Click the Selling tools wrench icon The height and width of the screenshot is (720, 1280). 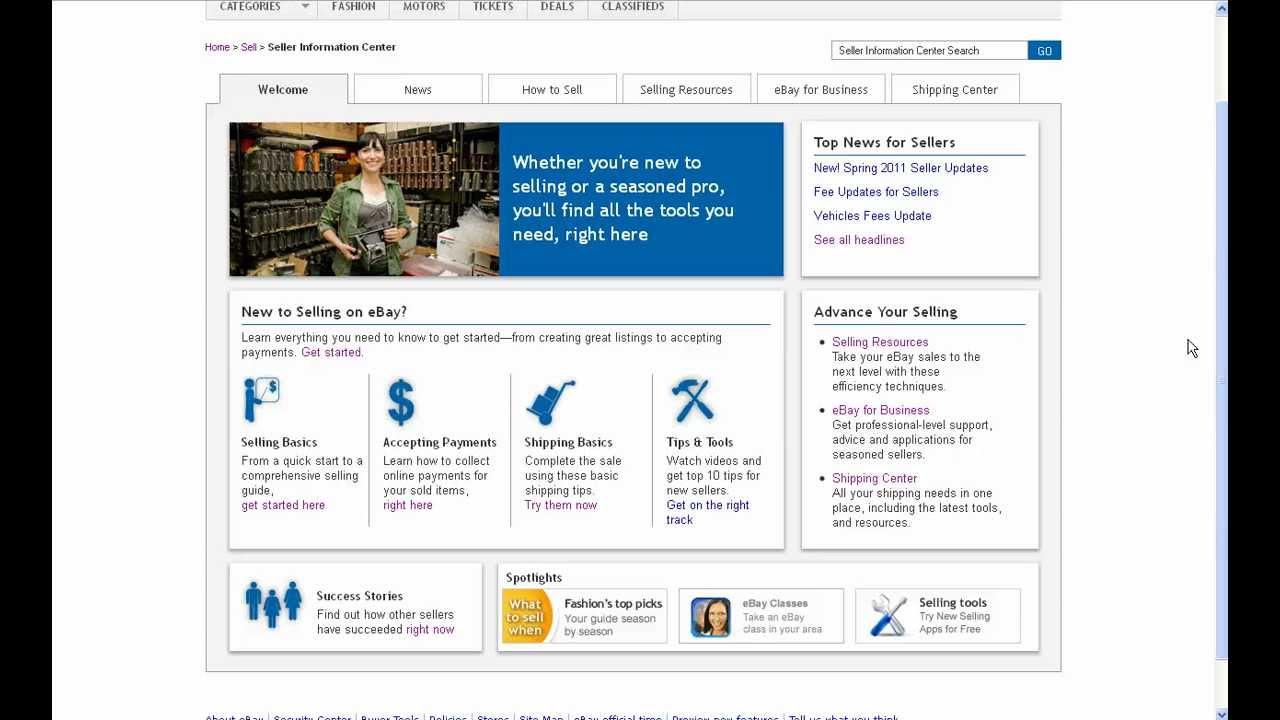coord(888,616)
